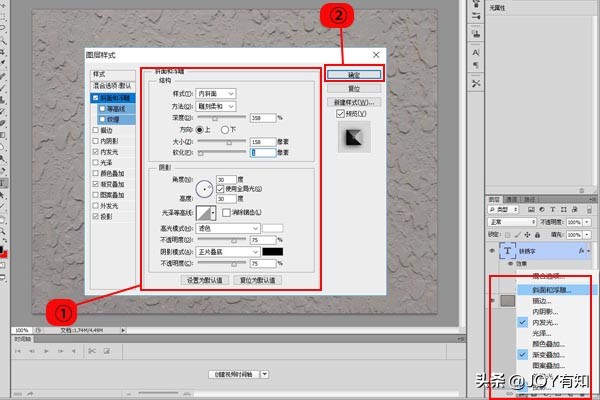Open the 高光模式 highlight mode dropdown

(228, 229)
